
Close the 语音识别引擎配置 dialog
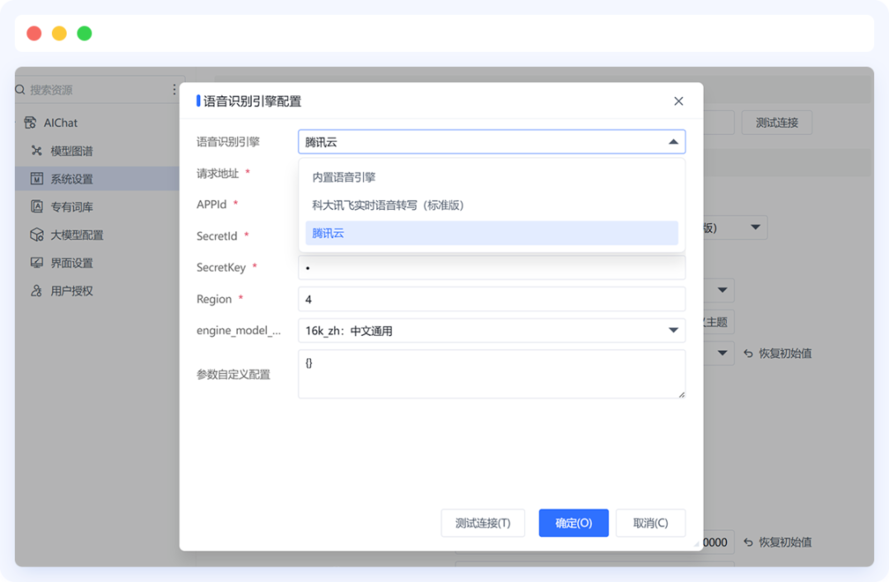coord(678,101)
